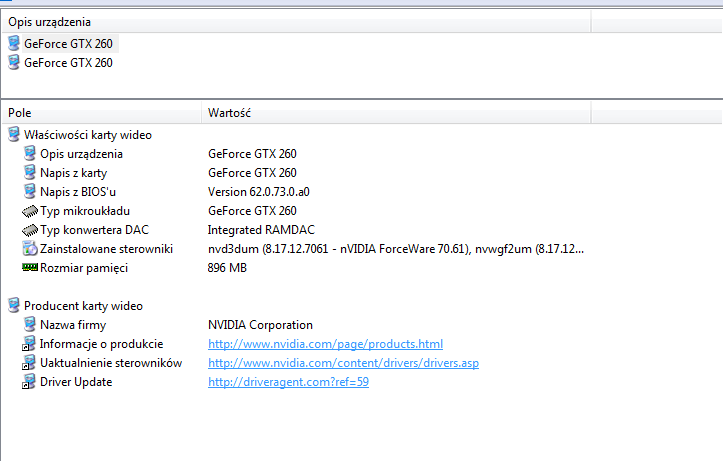Click the Uaktualnienie sterowników field label
The image size is (723, 461).
tap(111, 363)
